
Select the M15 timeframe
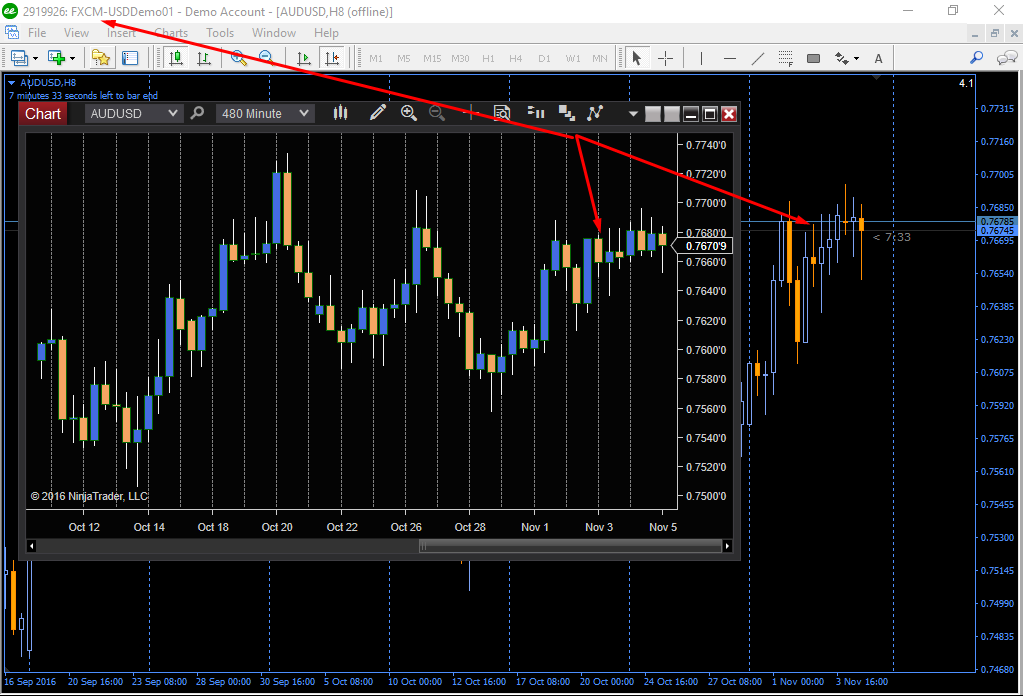point(432,59)
